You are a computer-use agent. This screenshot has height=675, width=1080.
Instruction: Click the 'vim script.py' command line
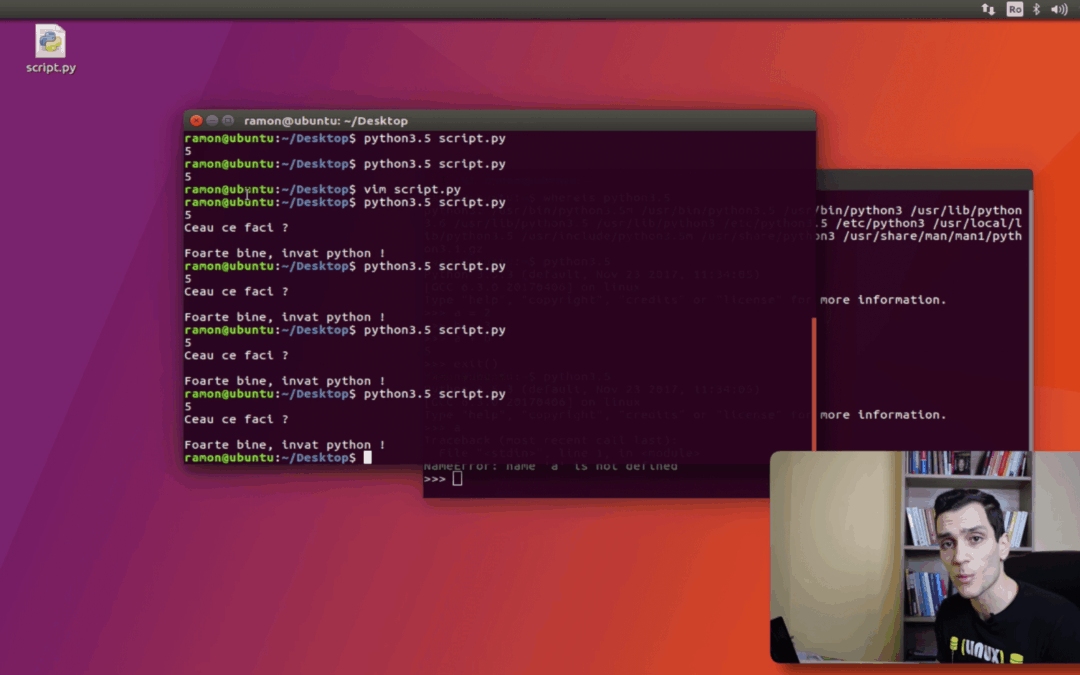point(412,189)
